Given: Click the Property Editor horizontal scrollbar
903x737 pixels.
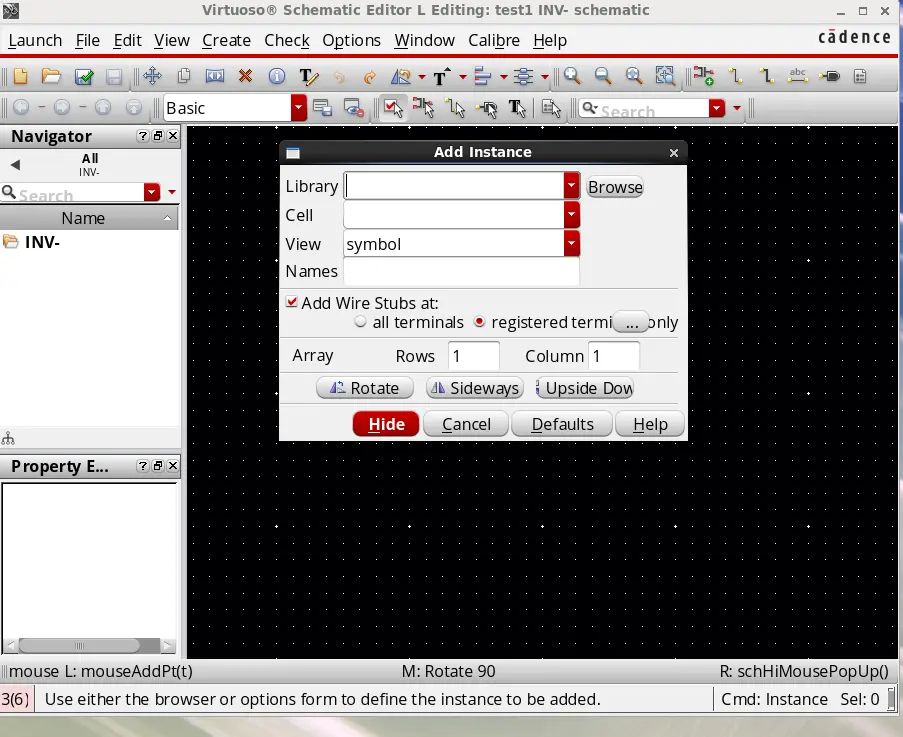Looking at the screenshot, I should (89, 645).
